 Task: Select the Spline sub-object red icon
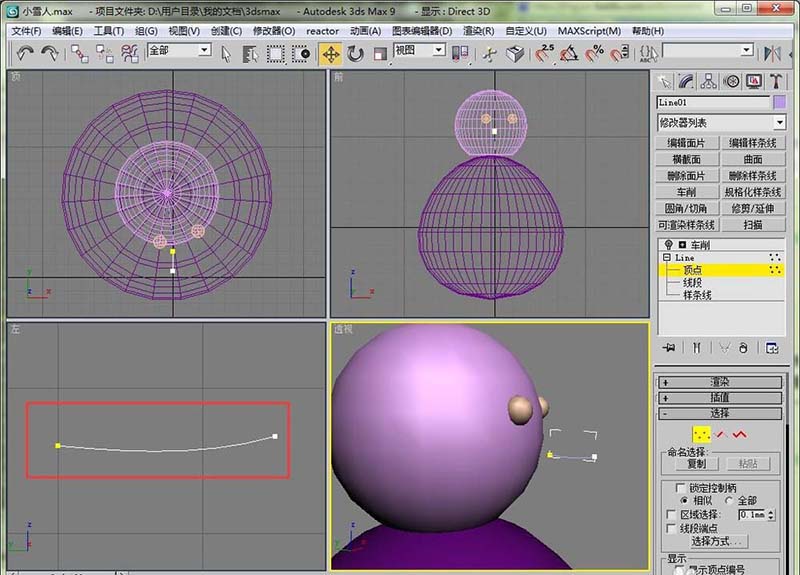[x=740, y=434]
